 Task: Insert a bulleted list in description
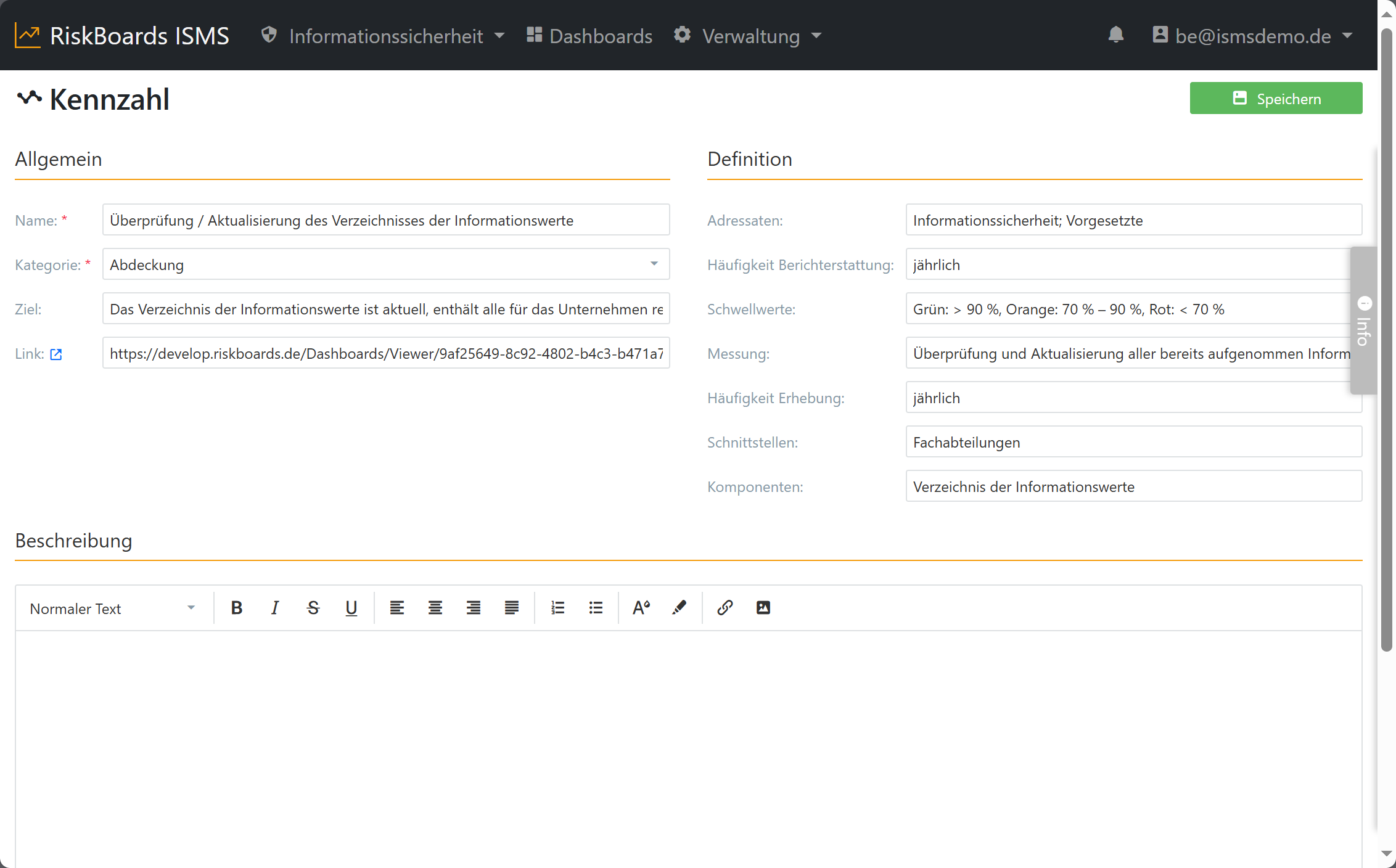(x=596, y=608)
